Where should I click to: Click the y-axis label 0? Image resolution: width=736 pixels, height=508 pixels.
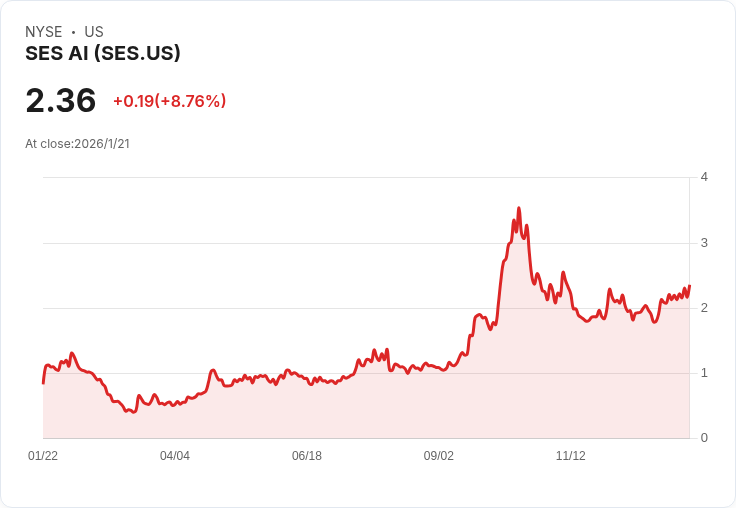point(704,438)
